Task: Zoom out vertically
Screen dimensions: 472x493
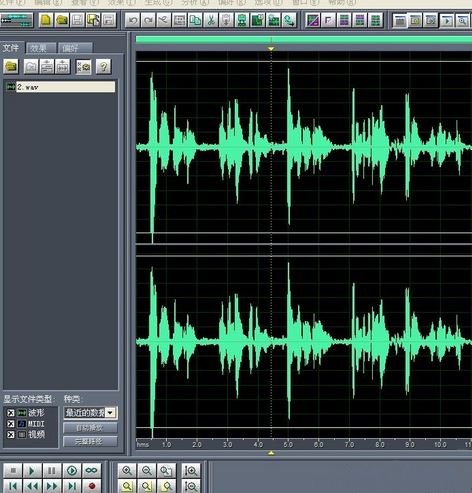Action: tap(191, 486)
